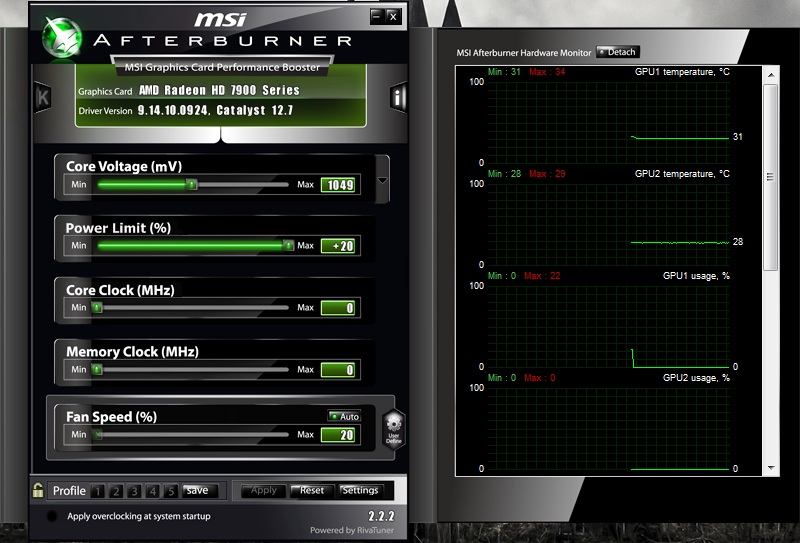Click the Core Clock slider handle
The width and height of the screenshot is (800, 543).
97,307
